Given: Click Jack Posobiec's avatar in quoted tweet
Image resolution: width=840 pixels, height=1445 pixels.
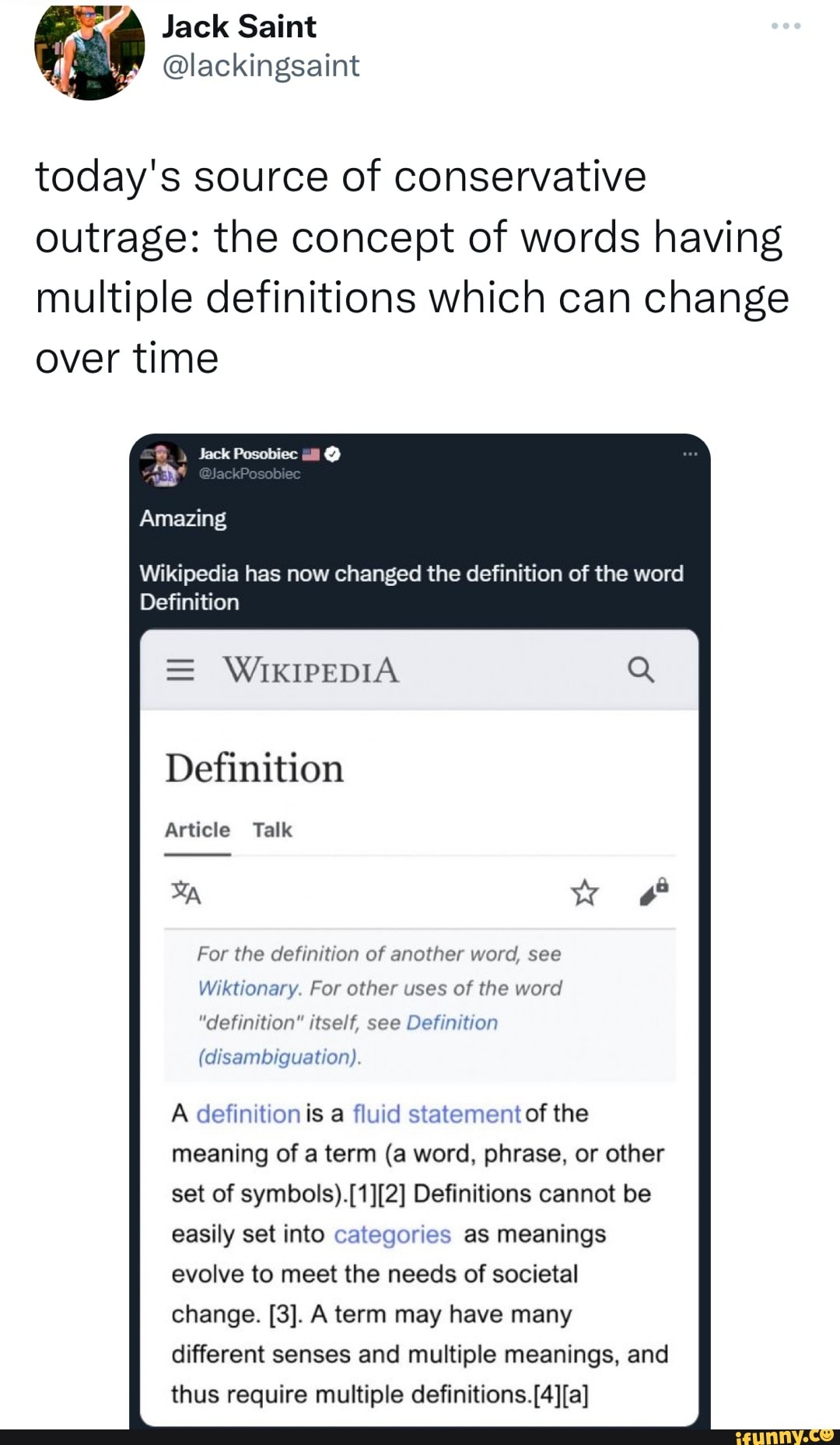Looking at the screenshot, I should [x=163, y=464].
